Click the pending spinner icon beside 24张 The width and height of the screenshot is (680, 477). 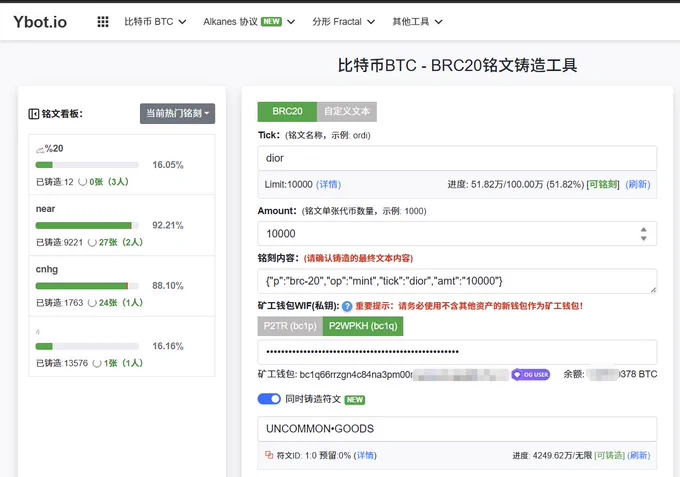click(x=92, y=303)
